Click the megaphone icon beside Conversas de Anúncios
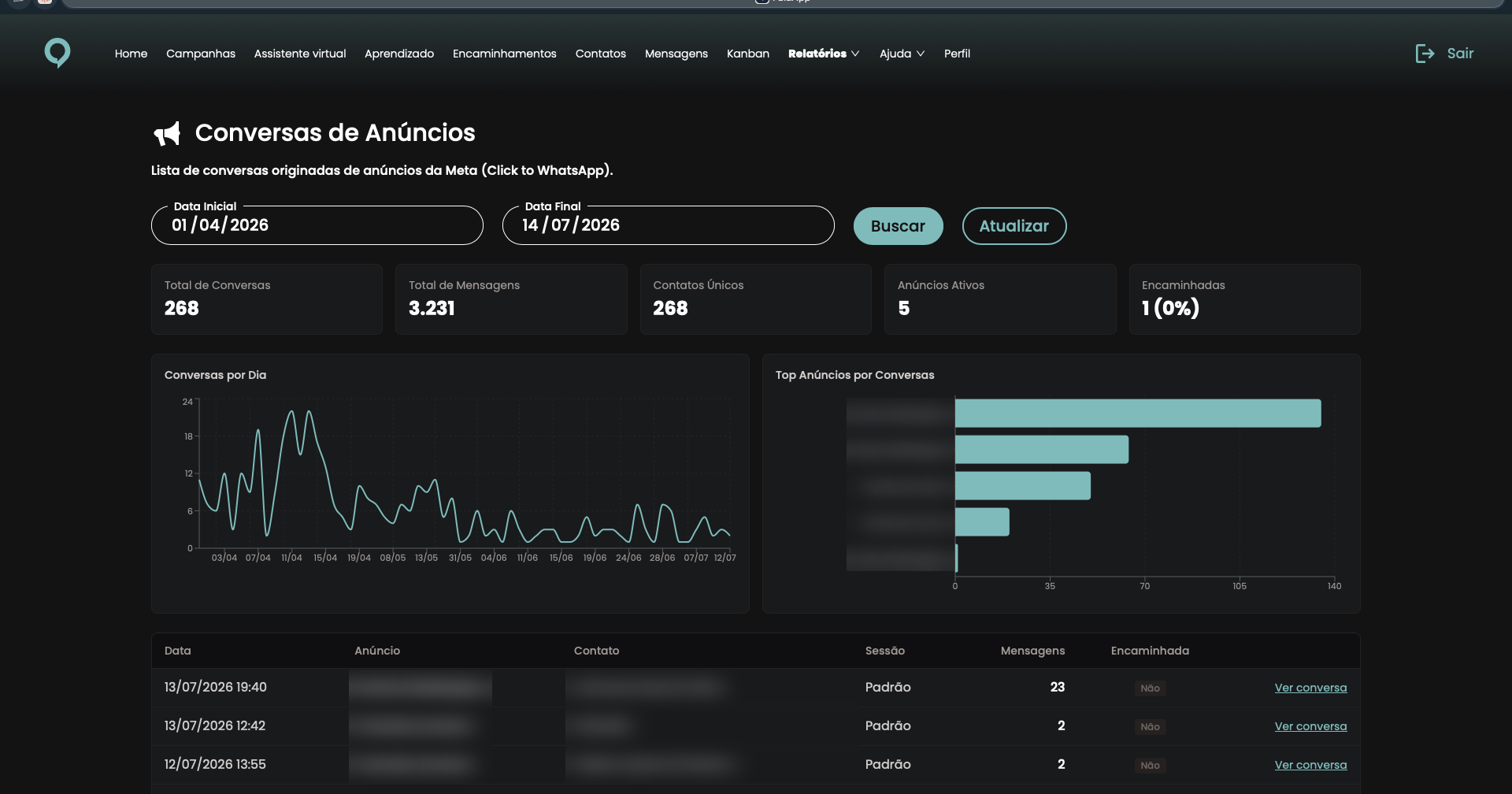This screenshot has height=794, width=1512. [167, 133]
